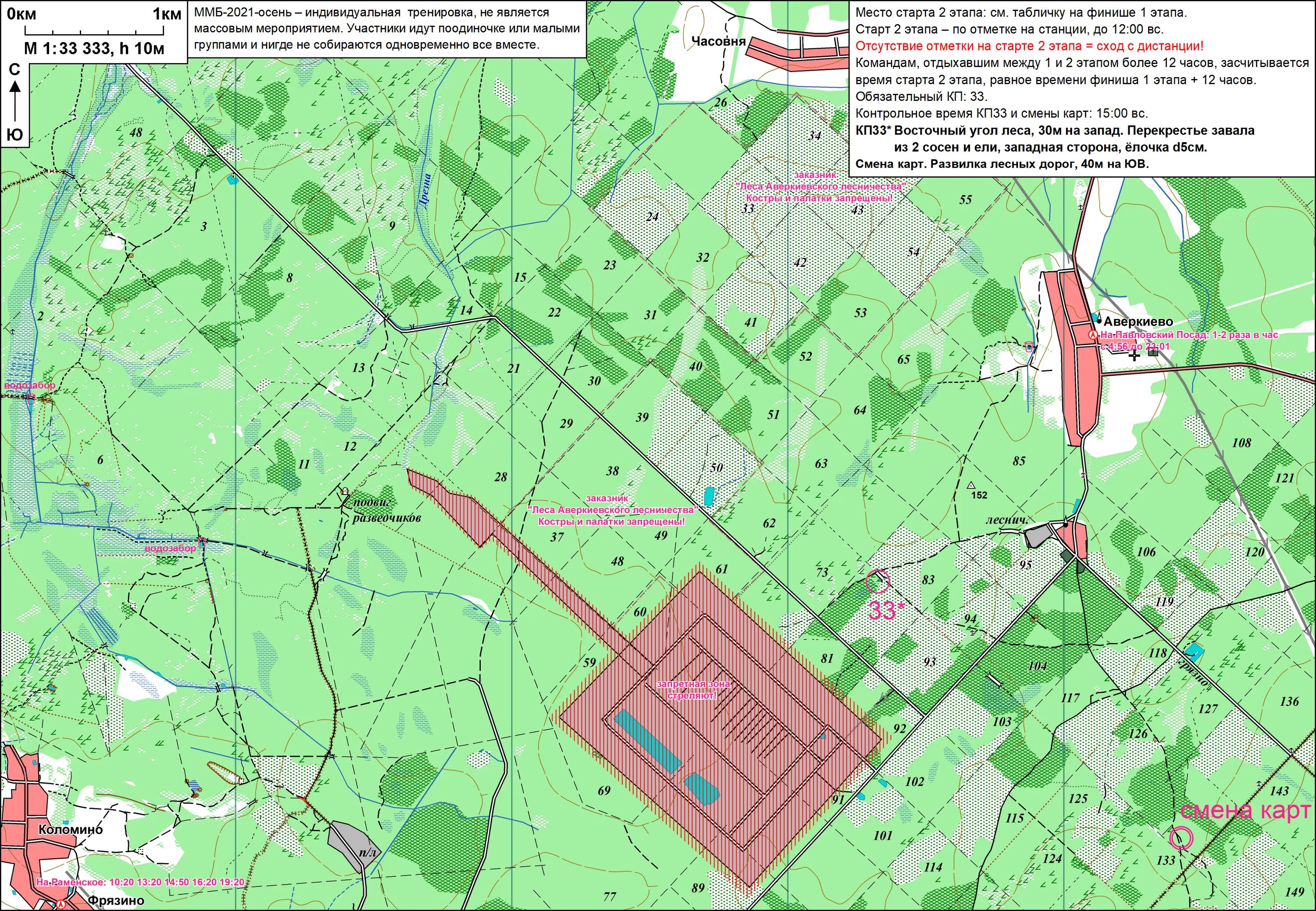The width and height of the screenshot is (1316, 911).
Task: Click the pink circle under 'смена карт'
Action: click(1181, 838)
